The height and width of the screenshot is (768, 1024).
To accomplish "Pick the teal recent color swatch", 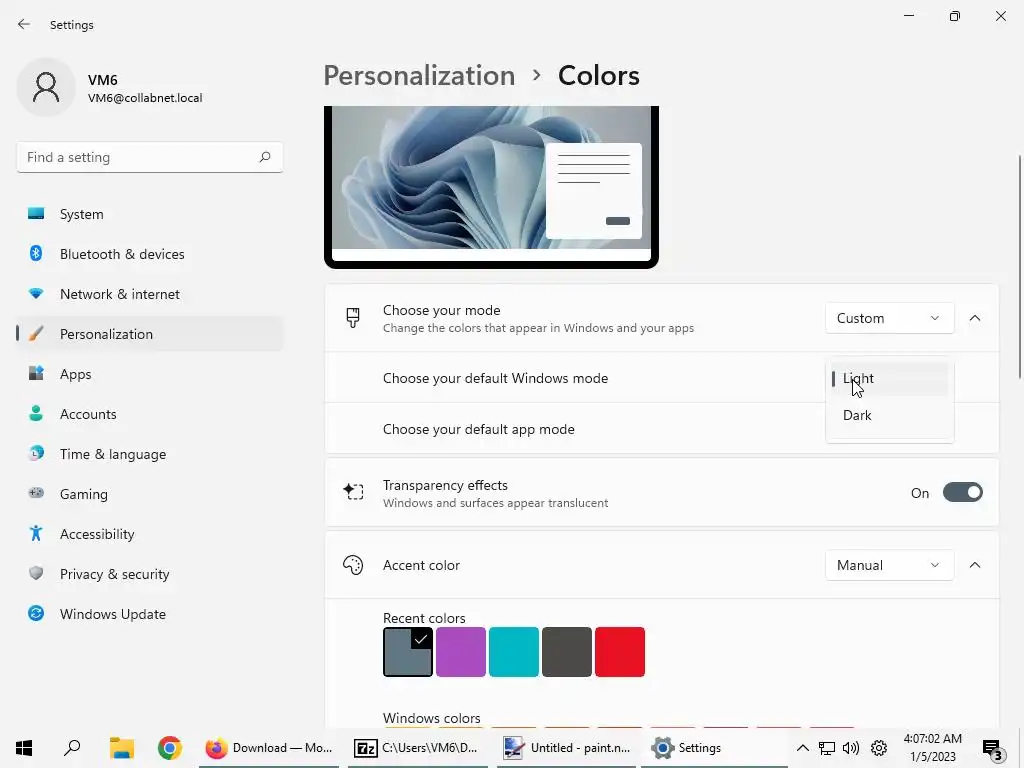I will pos(513,652).
